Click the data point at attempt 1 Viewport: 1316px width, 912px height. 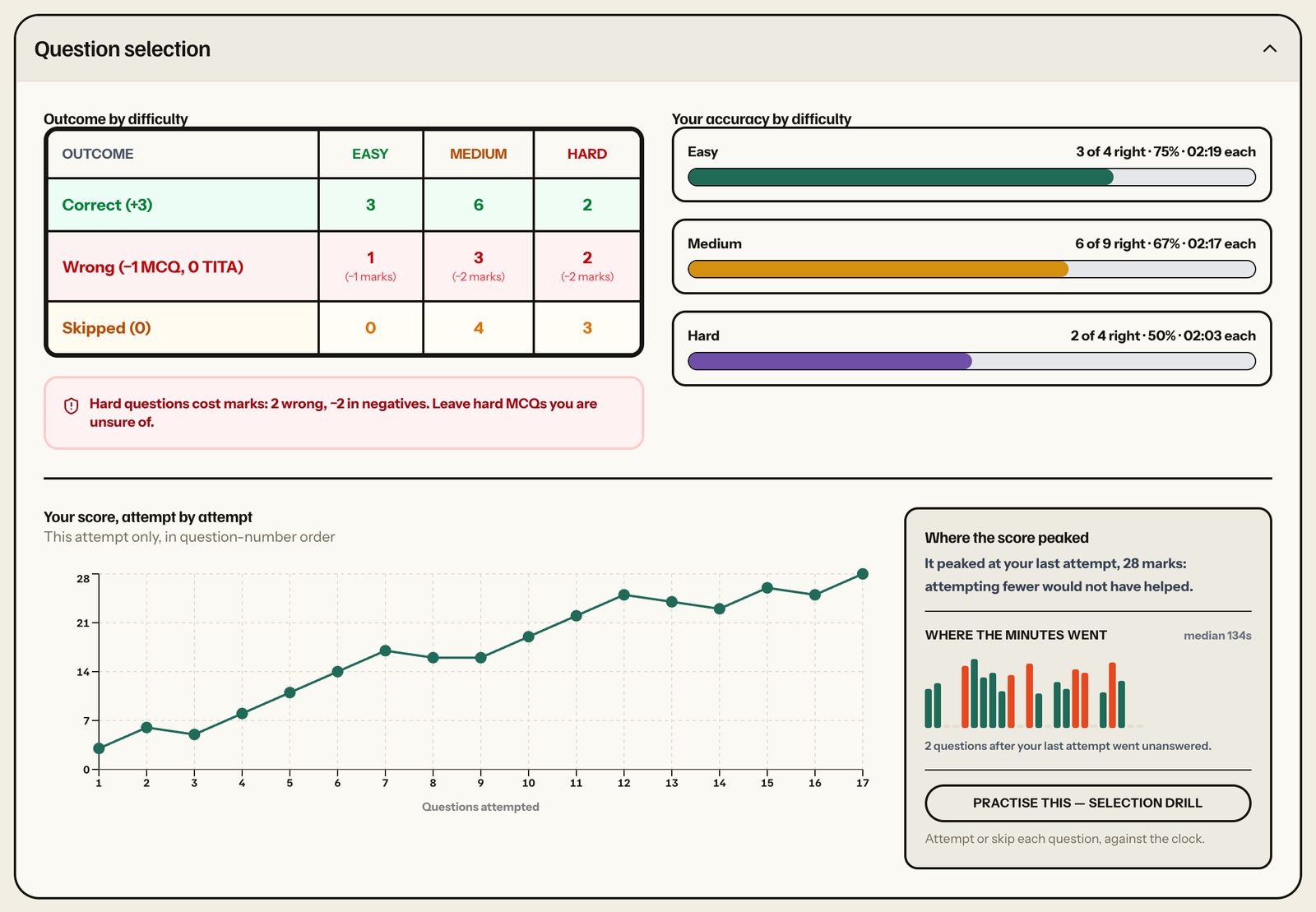coord(99,748)
